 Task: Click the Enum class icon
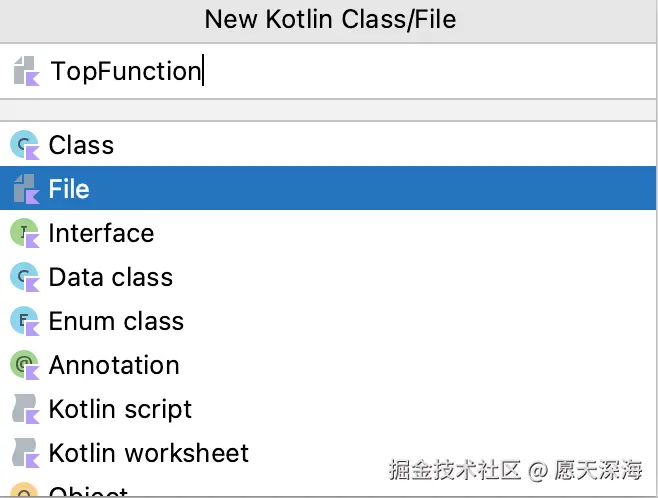tap(24, 322)
